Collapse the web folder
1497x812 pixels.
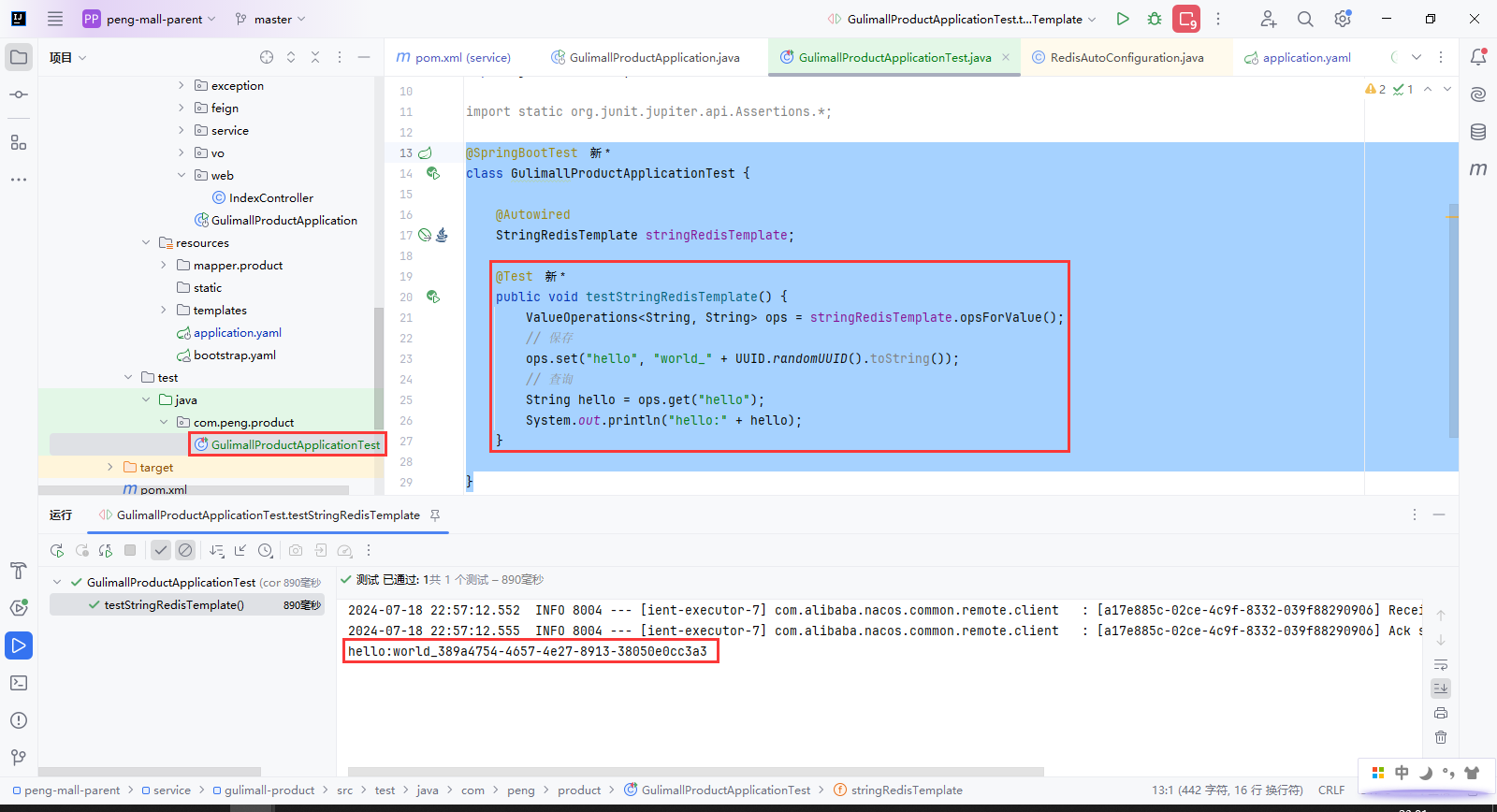click(x=182, y=175)
